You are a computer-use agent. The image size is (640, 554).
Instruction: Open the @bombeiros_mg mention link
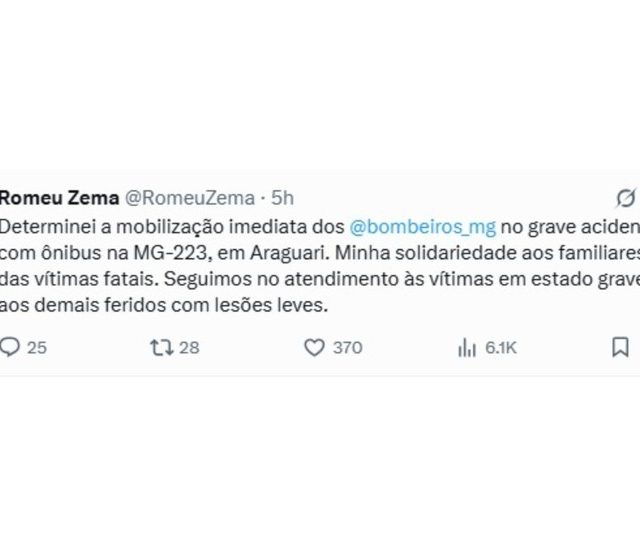click(x=422, y=227)
